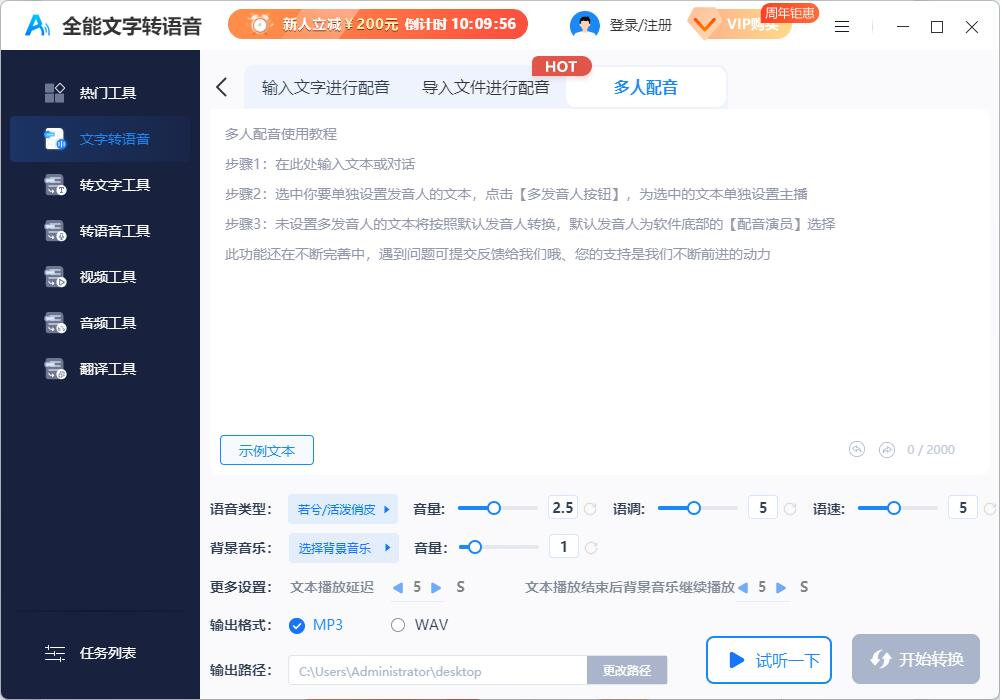
Task: Adjust the 语速 slider handle
Action: tap(894, 508)
